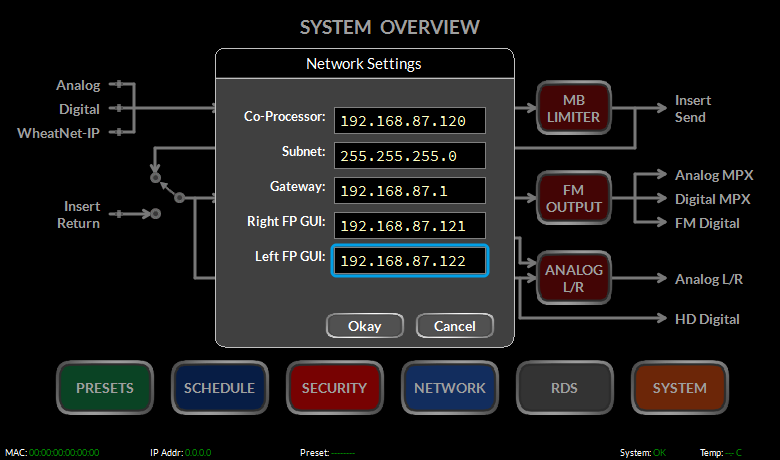Click the Analog L/R output label
The image size is (780, 460).
708,279
